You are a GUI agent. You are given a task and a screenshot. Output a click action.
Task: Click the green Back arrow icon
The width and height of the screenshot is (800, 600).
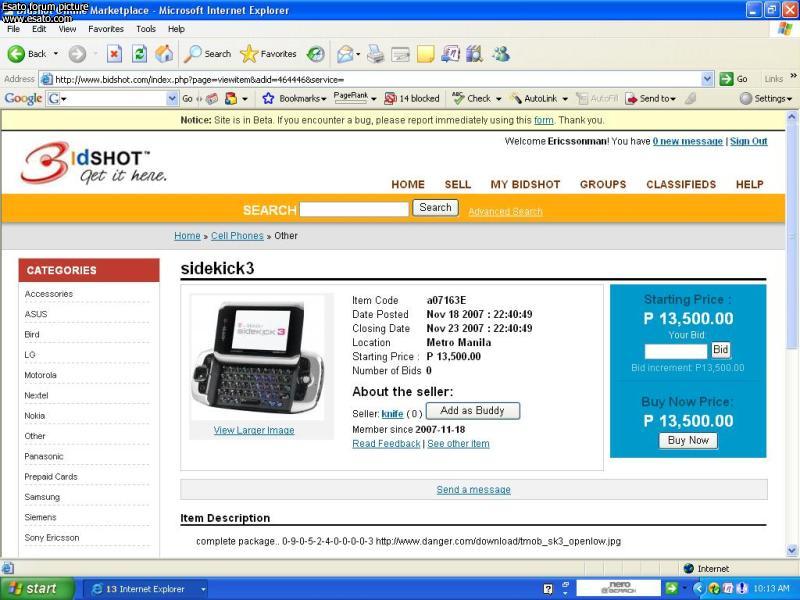pyautogui.click(x=16, y=54)
